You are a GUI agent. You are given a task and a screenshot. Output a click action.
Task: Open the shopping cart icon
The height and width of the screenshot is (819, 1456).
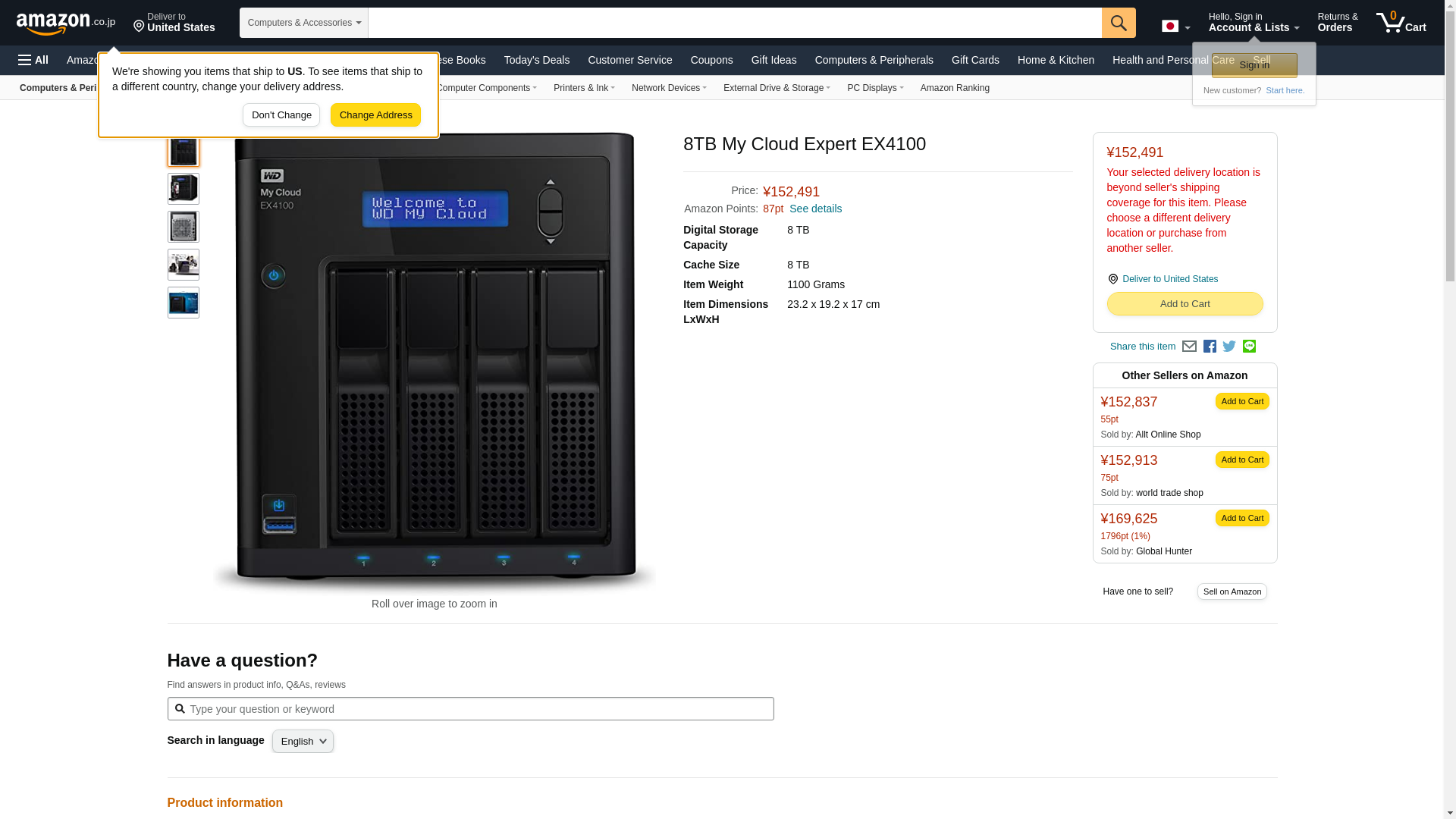click(x=1401, y=23)
